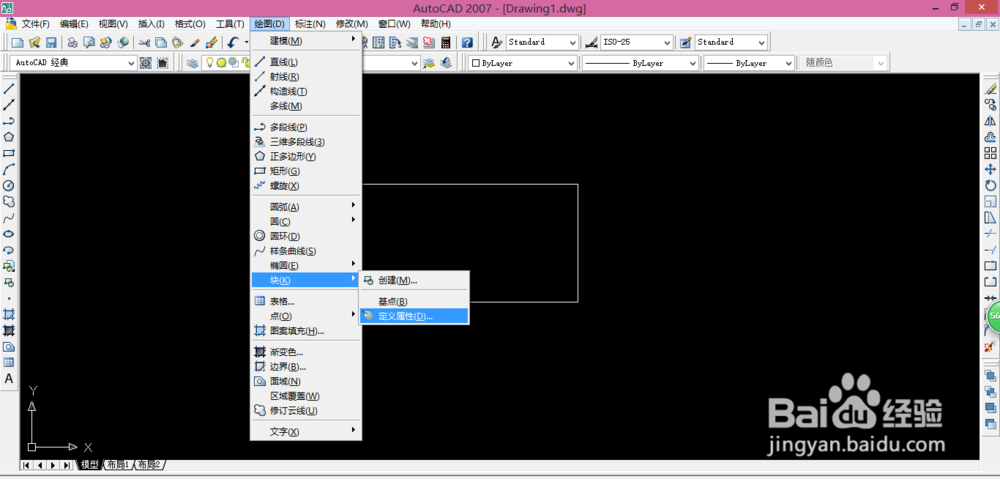Viewport: 1000px width, 479px height.
Task: Select the Rectangle tool in left toolbar
Action: (x=9, y=153)
